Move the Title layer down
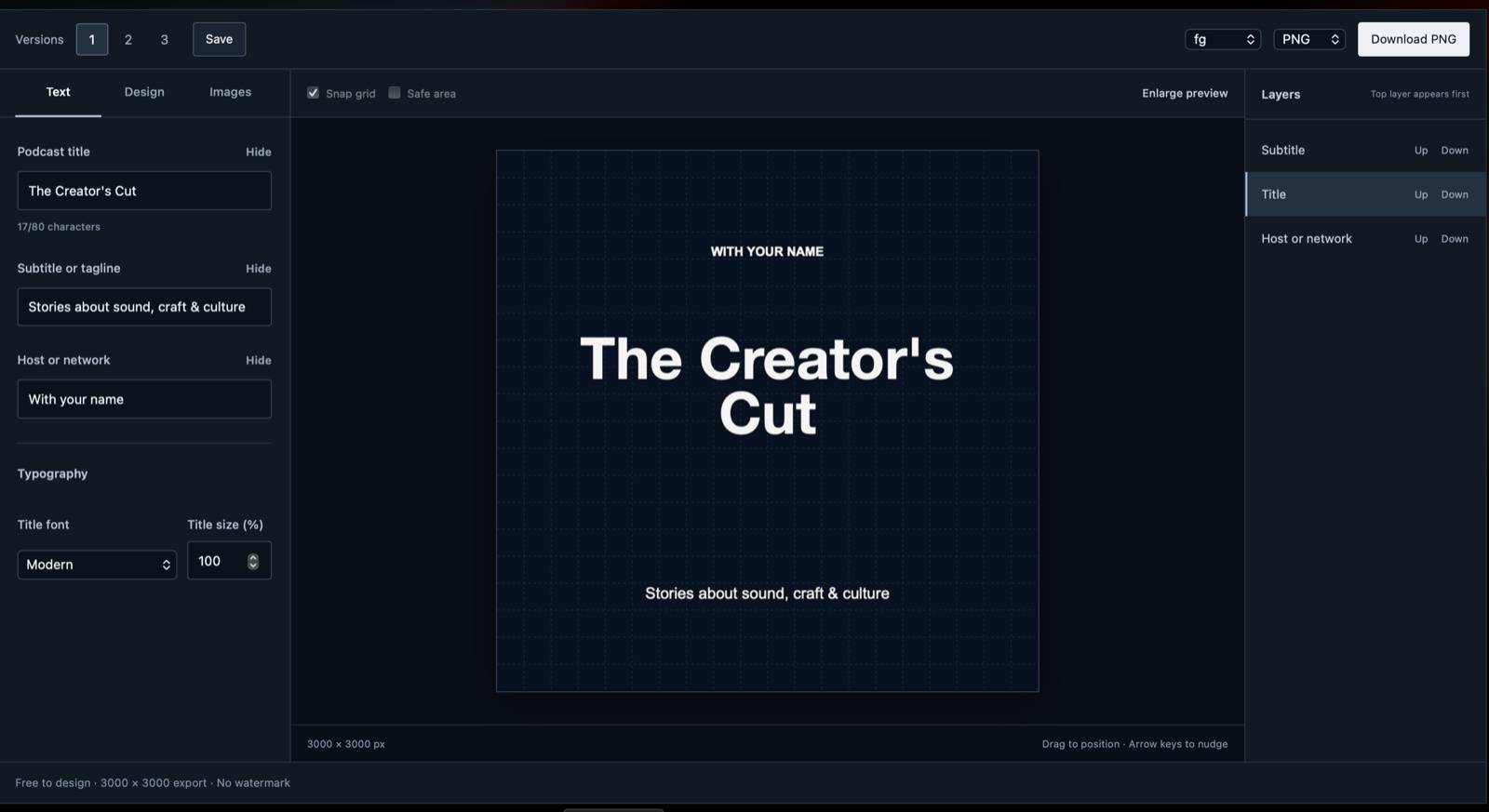 click(x=1455, y=195)
